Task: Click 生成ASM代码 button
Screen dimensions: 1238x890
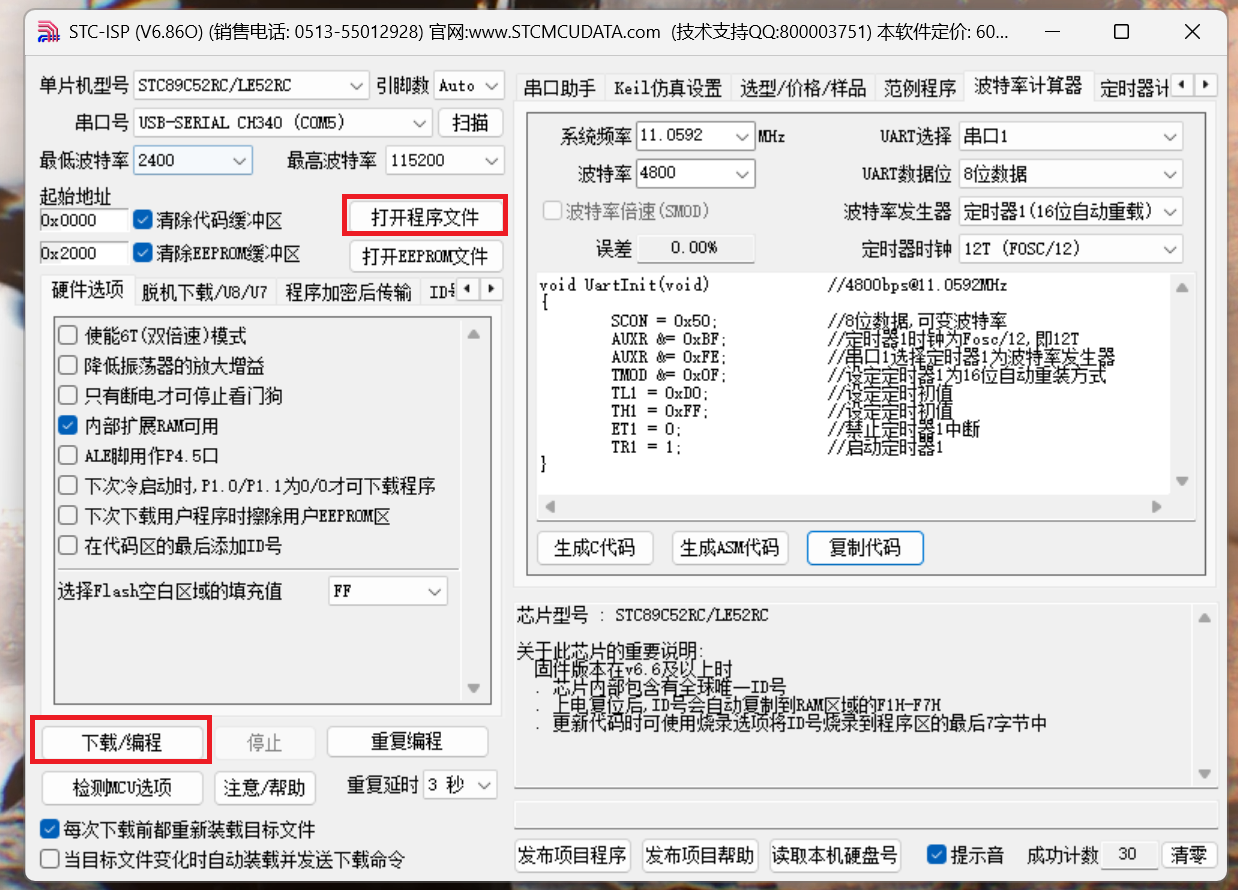Action: (x=729, y=548)
